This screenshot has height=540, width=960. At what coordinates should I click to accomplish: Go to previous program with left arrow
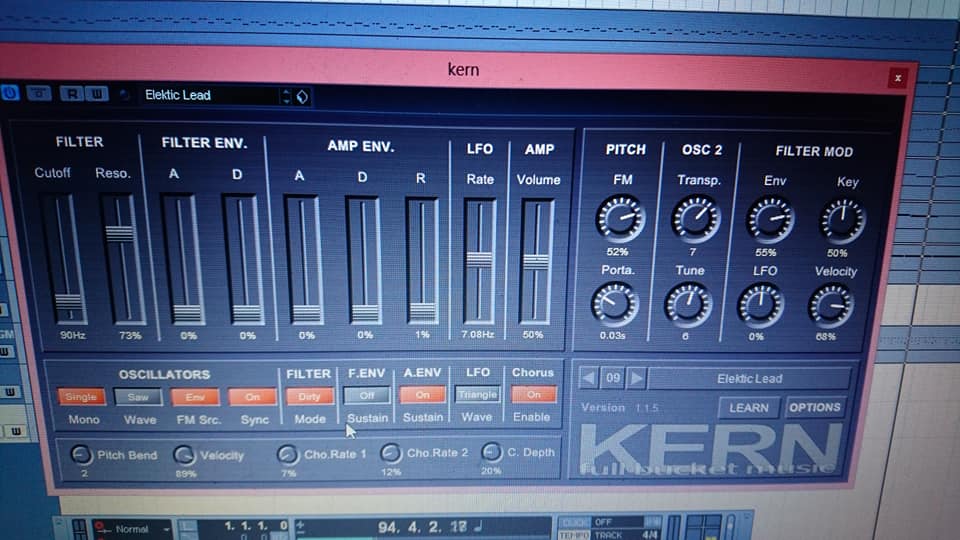[589, 378]
